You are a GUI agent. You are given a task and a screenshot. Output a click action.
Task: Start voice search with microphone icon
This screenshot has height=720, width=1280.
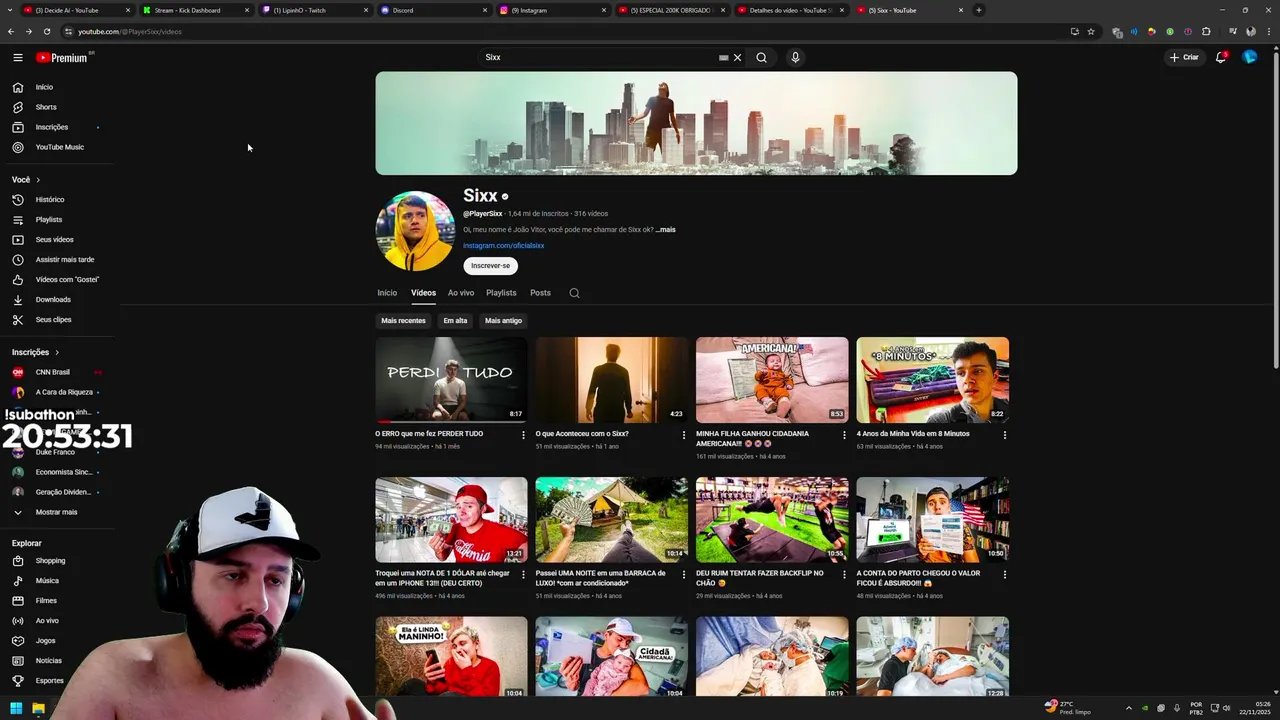[x=795, y=57]
